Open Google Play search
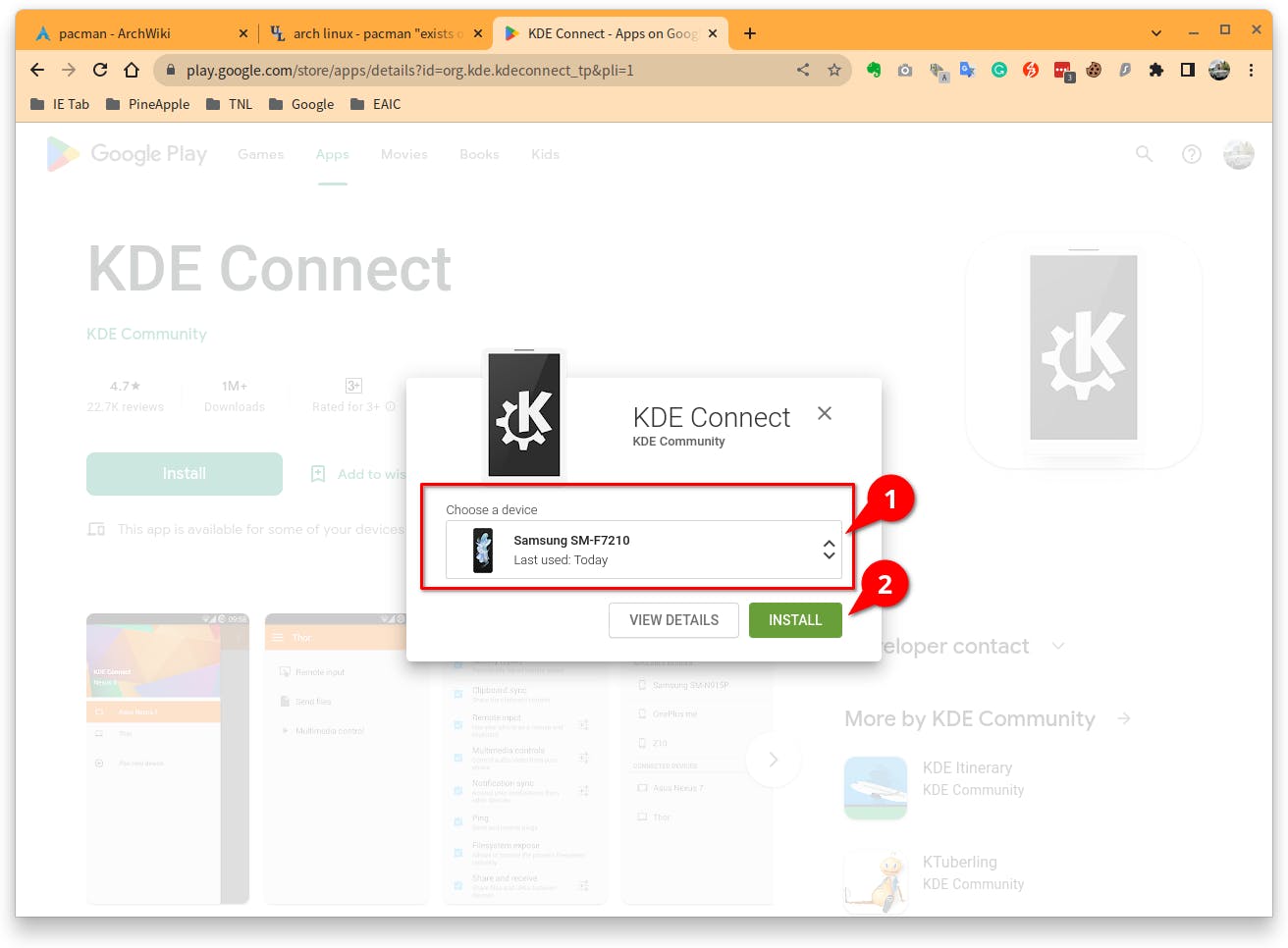The image size is (1288, 948). (x=1145, y=154)
